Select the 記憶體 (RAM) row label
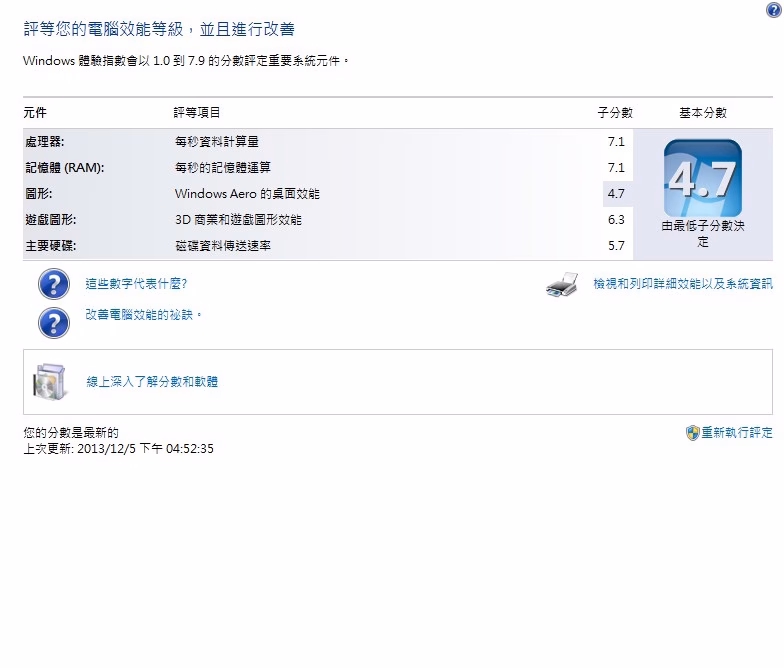This screenshot has height=668, width=784. tap(64, 168)
